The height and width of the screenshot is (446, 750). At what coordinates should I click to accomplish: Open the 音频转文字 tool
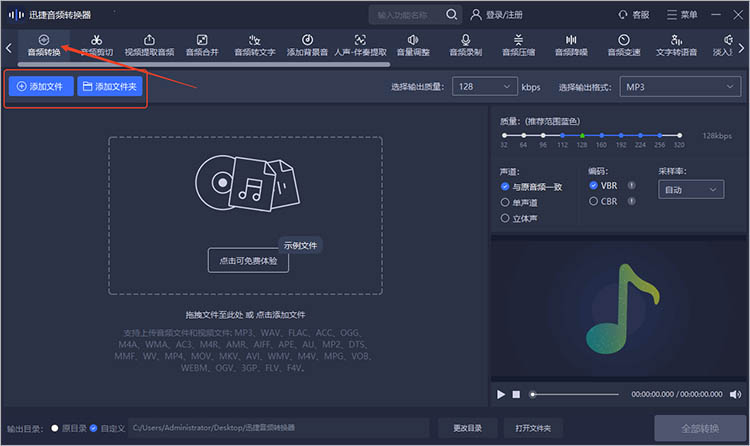(x=254, y=45)
